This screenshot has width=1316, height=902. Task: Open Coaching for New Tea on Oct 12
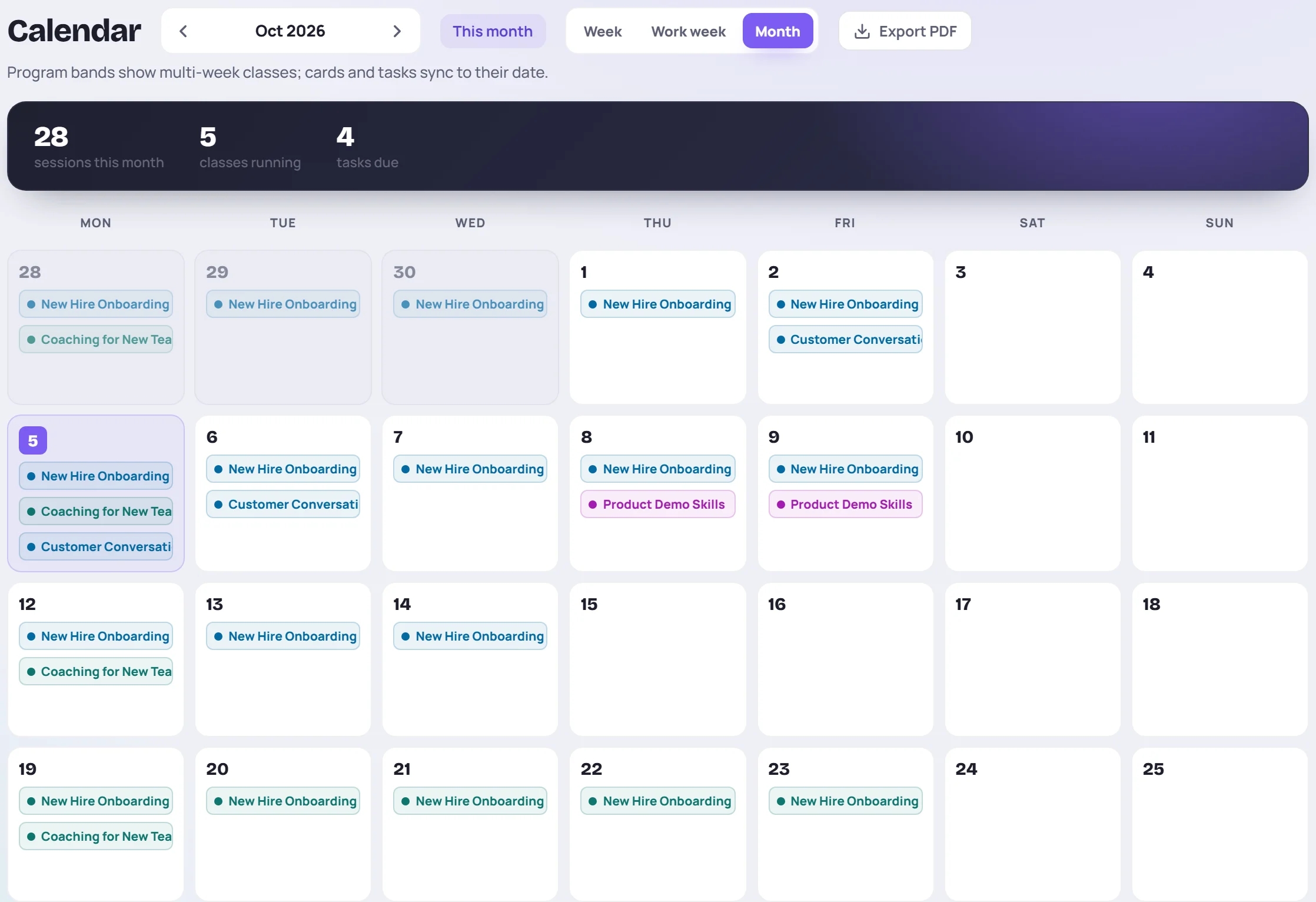(x=96, y=671)
